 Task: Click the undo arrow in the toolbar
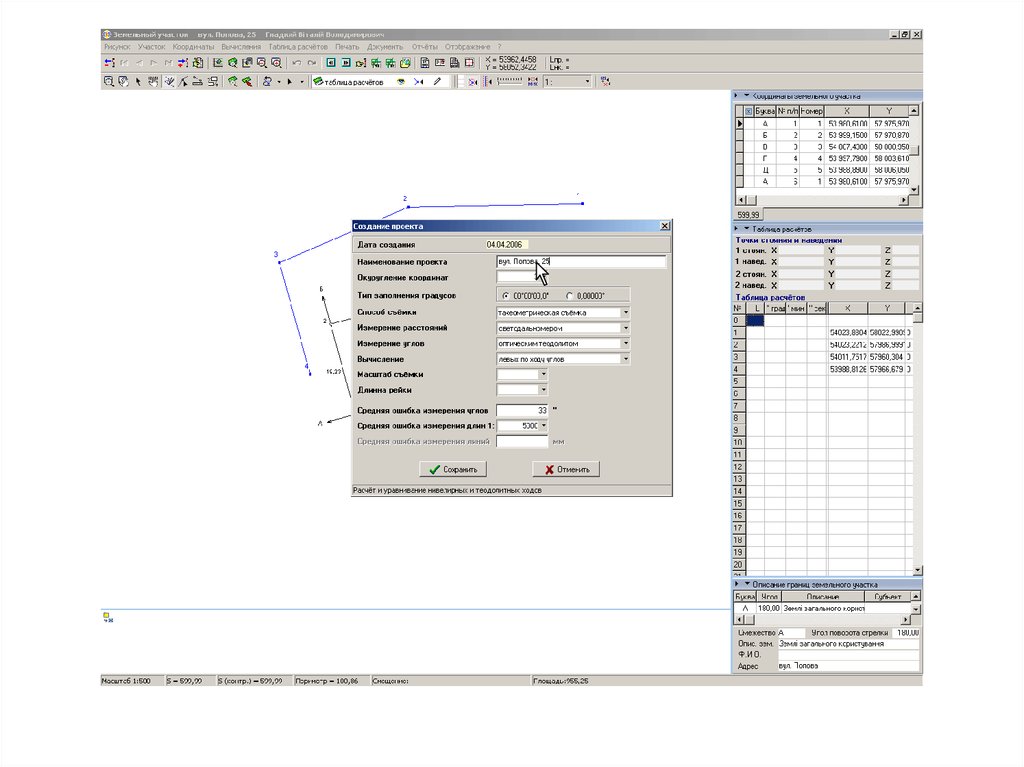(297, 63)
